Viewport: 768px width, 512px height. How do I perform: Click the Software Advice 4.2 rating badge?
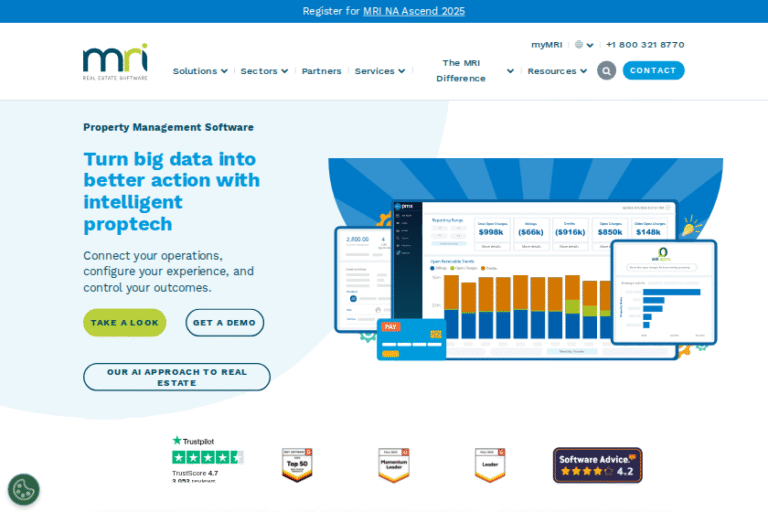pos(597,465)
